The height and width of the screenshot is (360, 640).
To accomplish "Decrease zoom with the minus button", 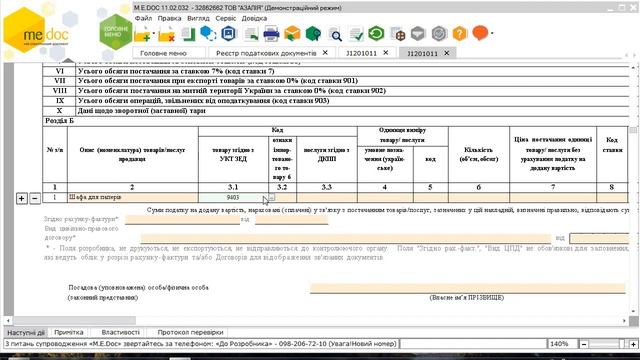I will coord(584,344).
